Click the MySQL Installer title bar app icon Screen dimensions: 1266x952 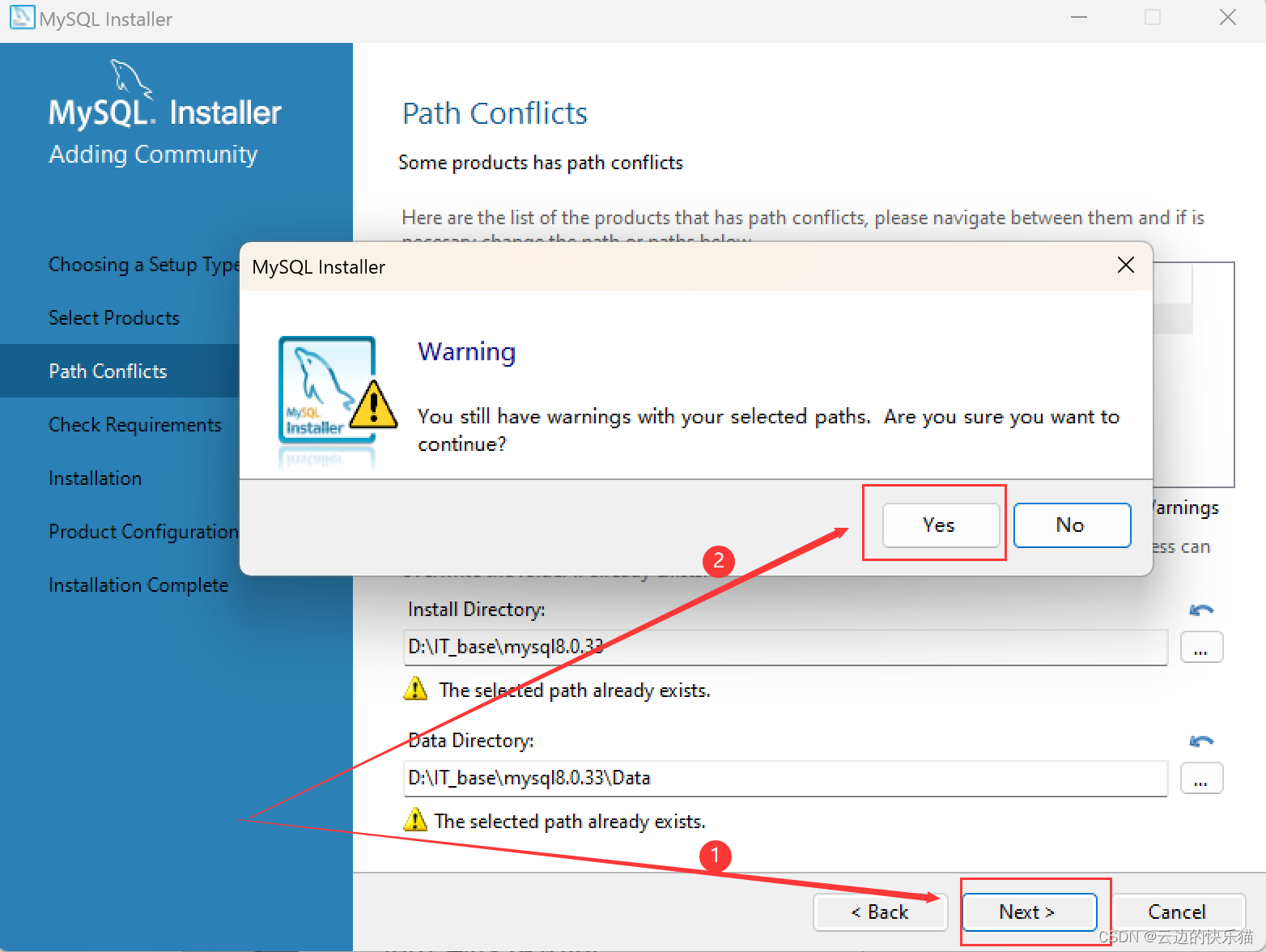22,17
